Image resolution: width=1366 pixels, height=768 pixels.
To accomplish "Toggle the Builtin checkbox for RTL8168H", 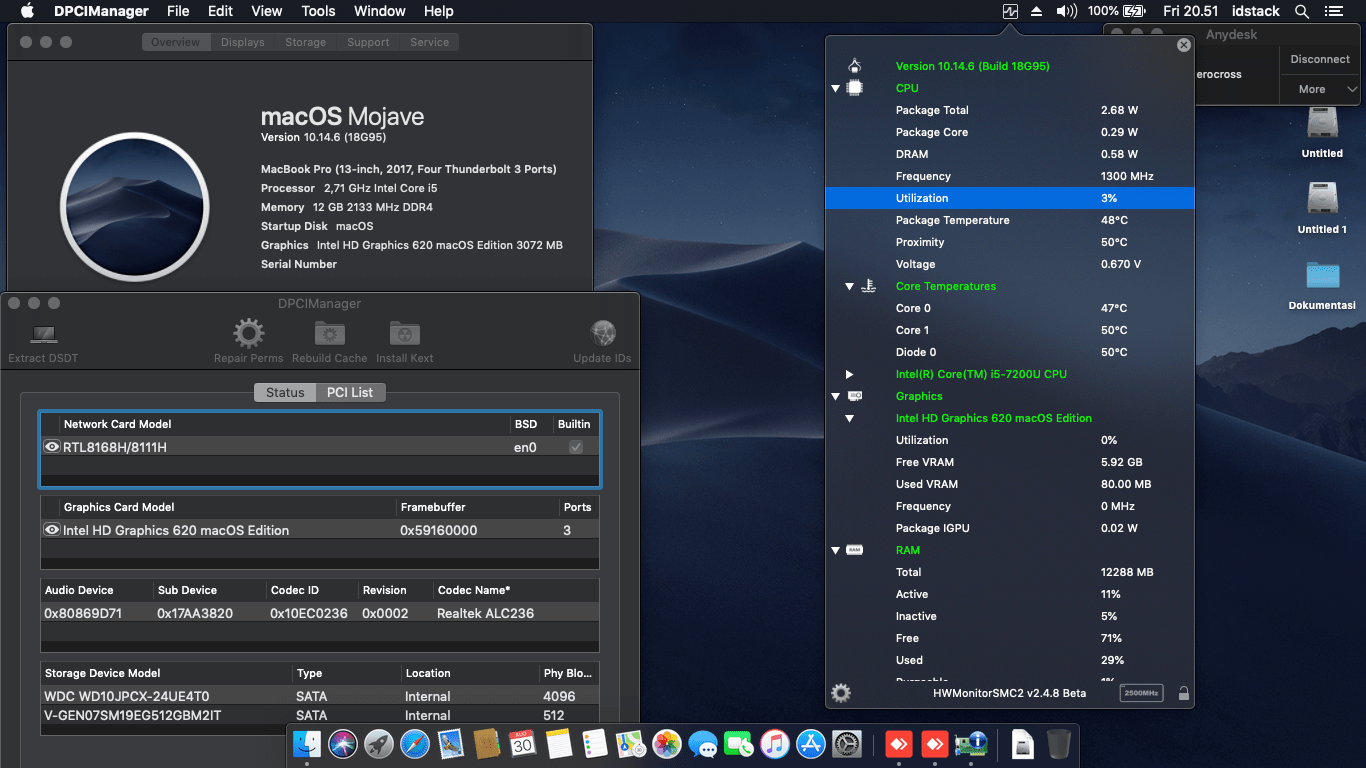I will click(x=576, y=447).
